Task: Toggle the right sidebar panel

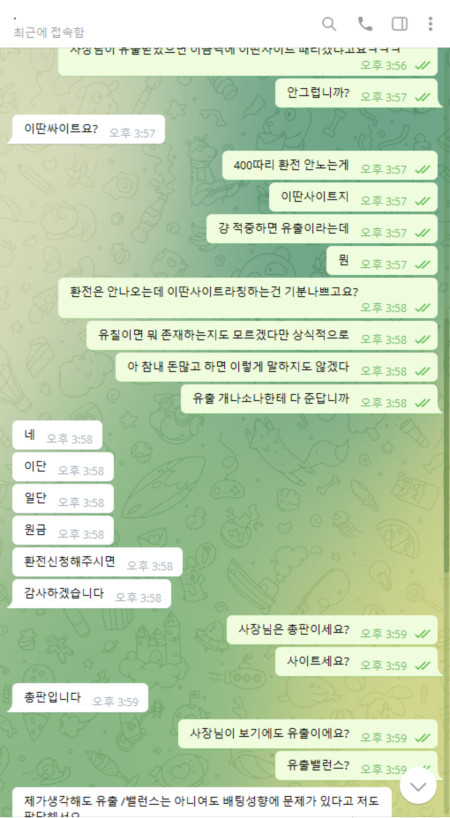Action: click(399, 24)
